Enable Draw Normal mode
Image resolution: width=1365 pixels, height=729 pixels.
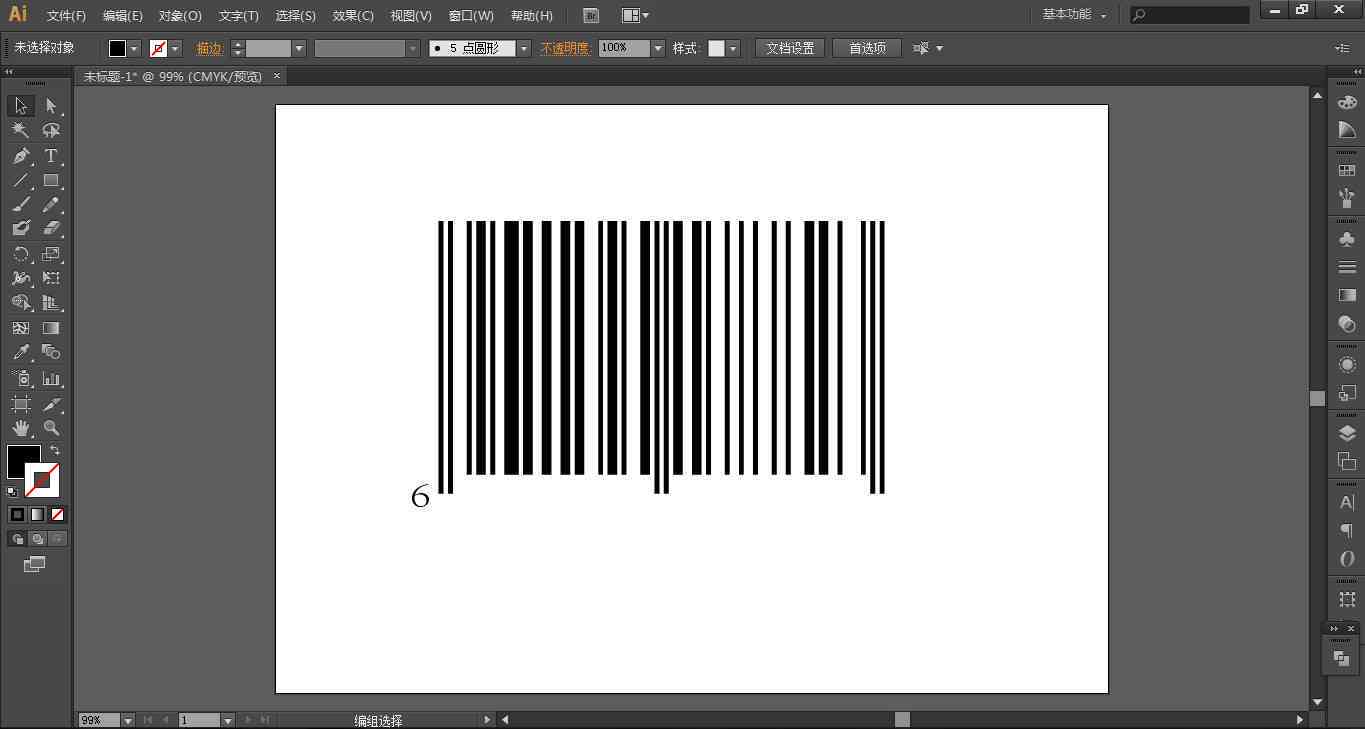(x=17, y=539)
